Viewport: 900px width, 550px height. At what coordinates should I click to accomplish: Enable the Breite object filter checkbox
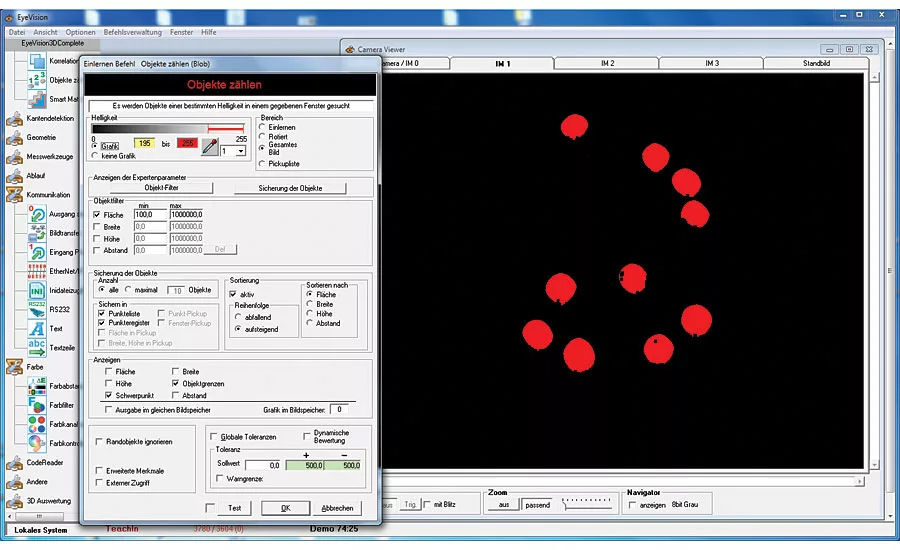97,227
